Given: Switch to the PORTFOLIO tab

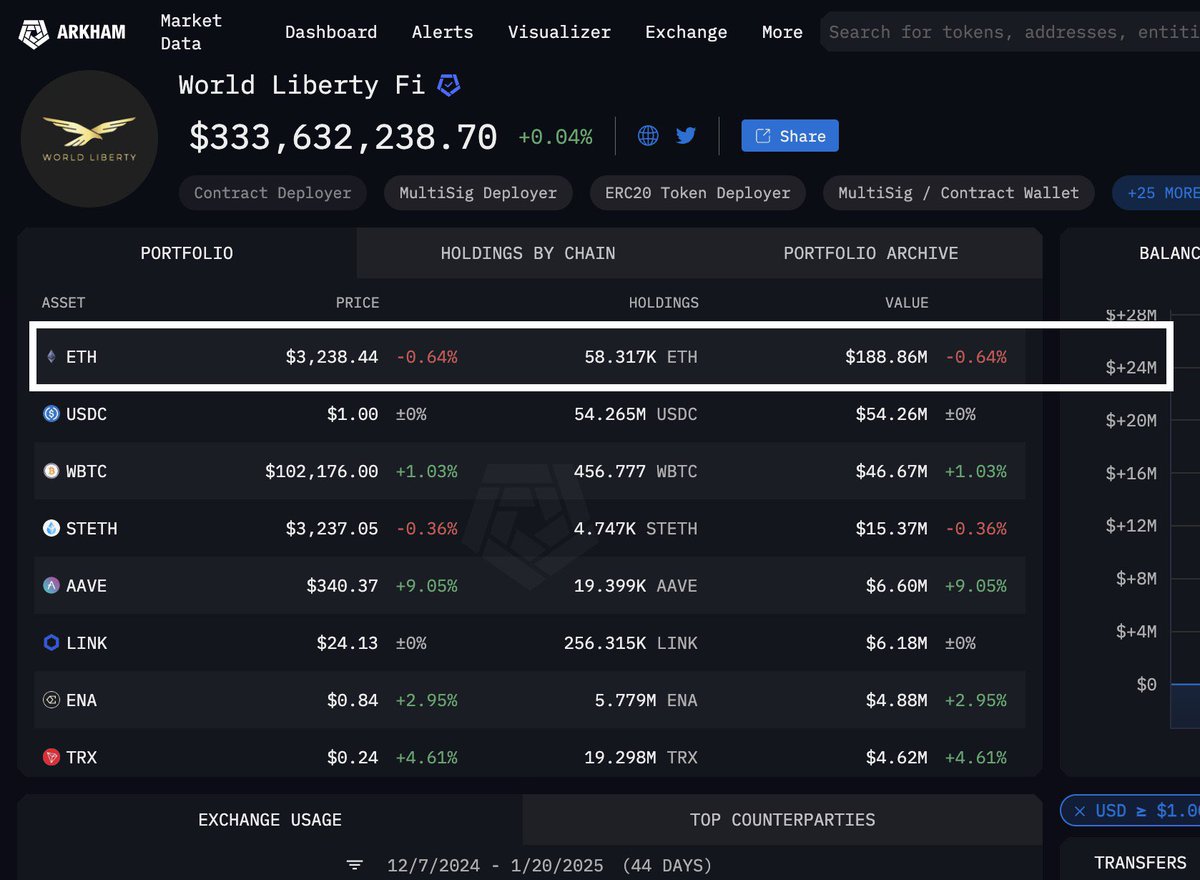Looking at the screenshot, I should click(187, 253).
